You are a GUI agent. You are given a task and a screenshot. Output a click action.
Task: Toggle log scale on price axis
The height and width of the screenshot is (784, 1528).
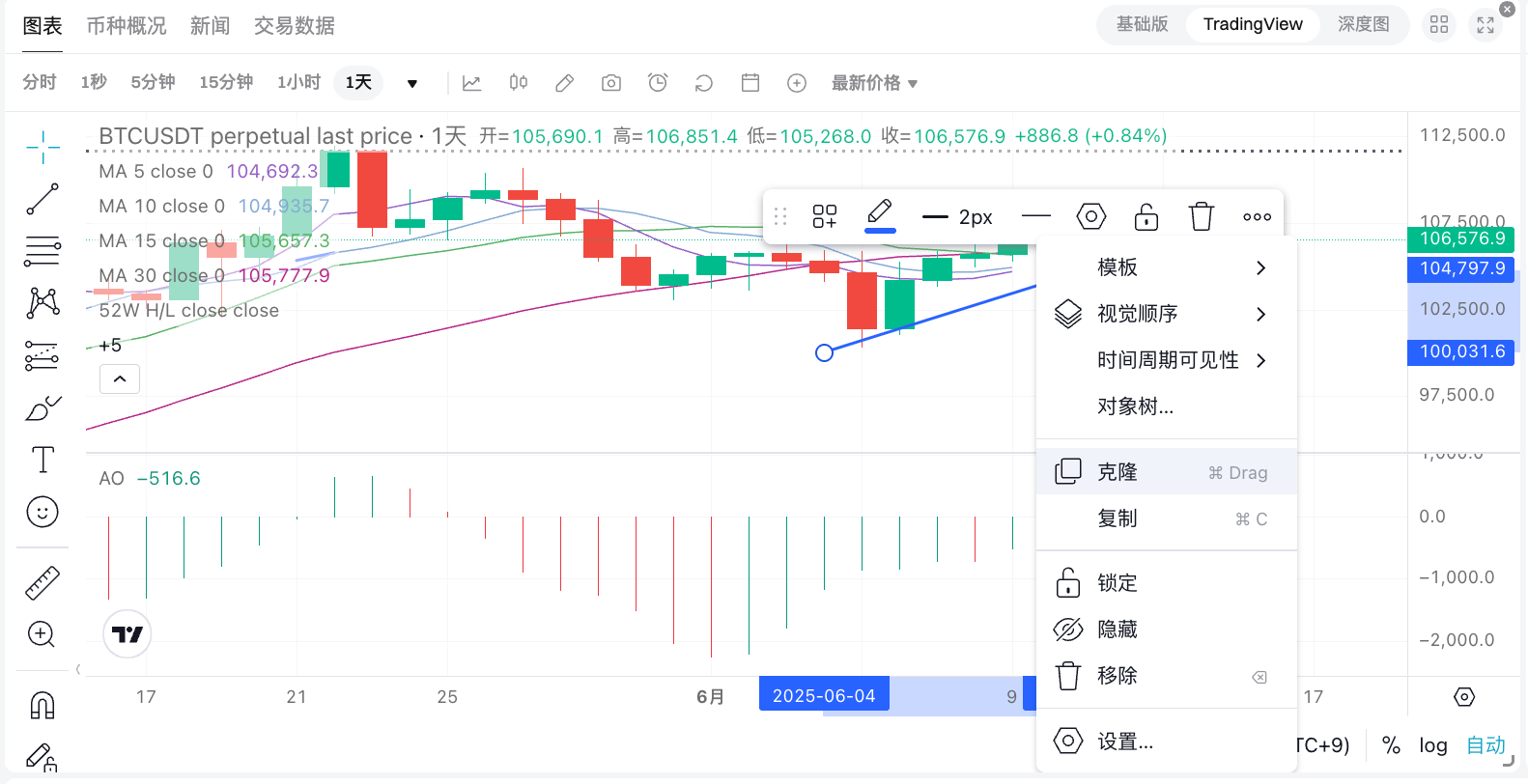pos(1432,745)
